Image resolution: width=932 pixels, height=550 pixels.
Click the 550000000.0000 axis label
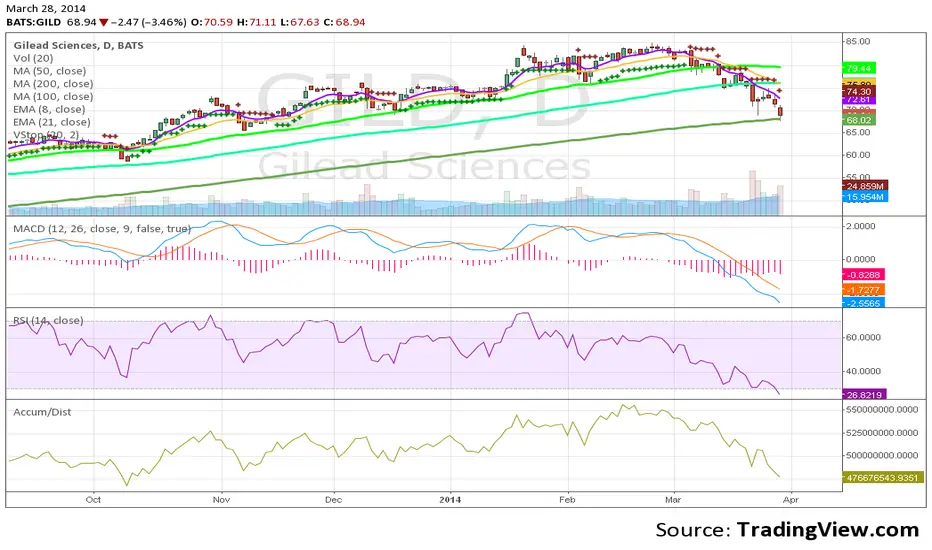point(882,410)
